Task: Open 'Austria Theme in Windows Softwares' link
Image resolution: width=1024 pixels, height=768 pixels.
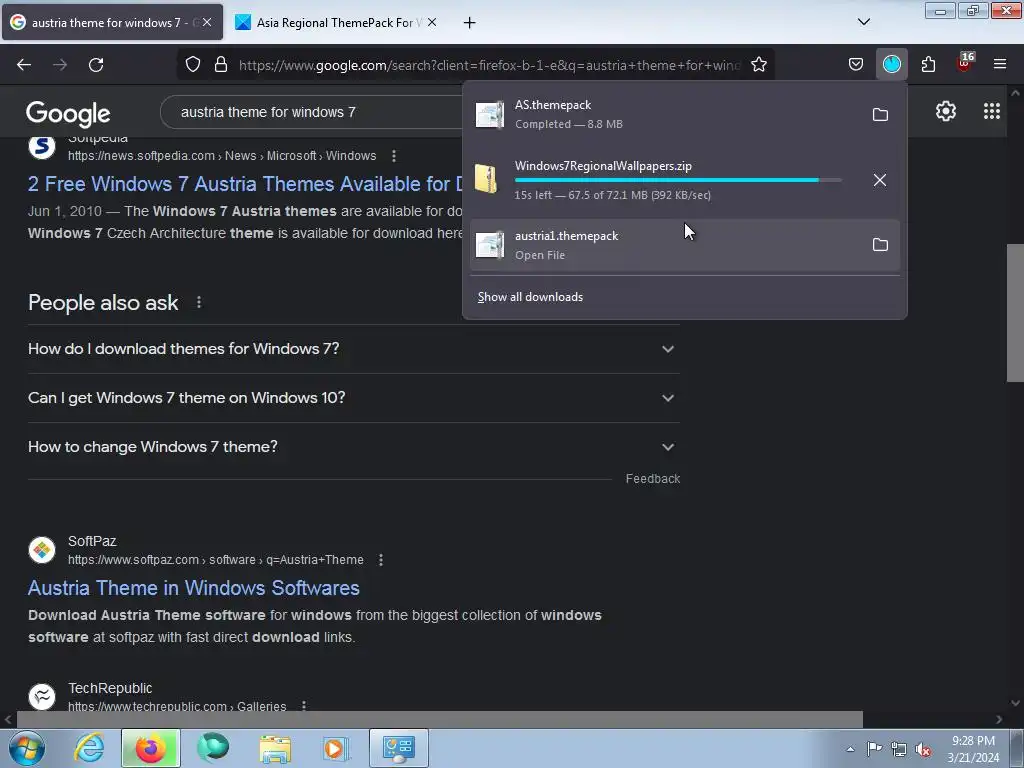Action: click(x=193, y=588)
